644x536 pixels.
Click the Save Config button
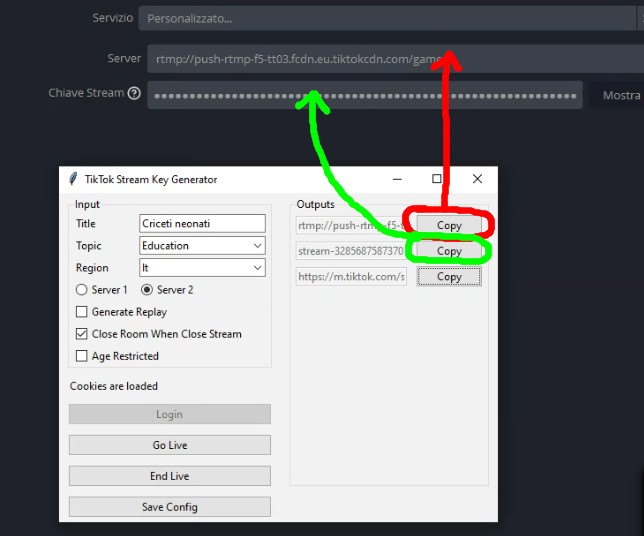point(170,507)
